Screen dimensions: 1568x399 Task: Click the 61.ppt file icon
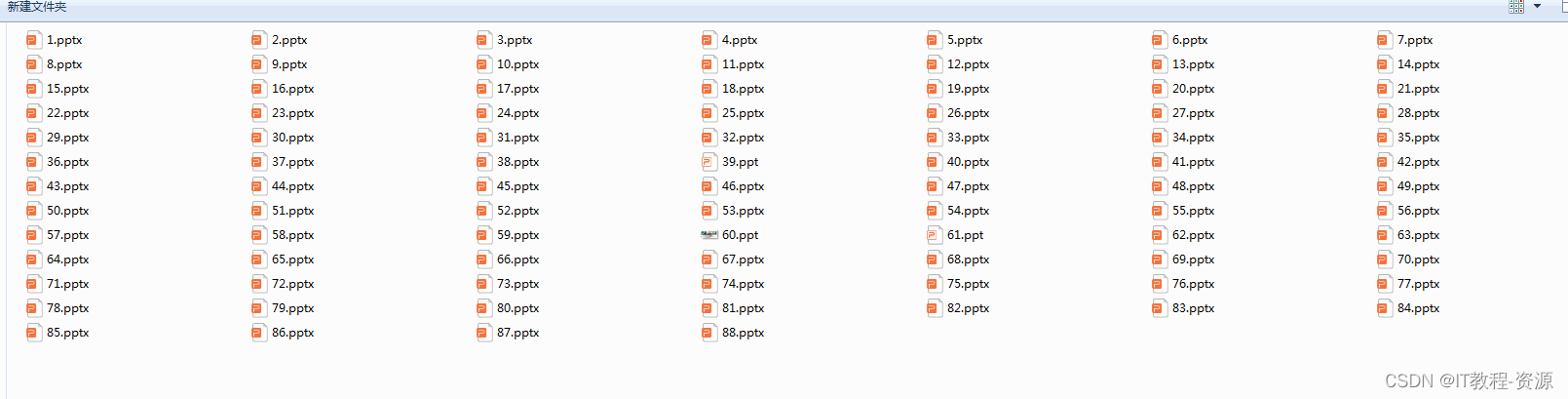coord(934,235)
